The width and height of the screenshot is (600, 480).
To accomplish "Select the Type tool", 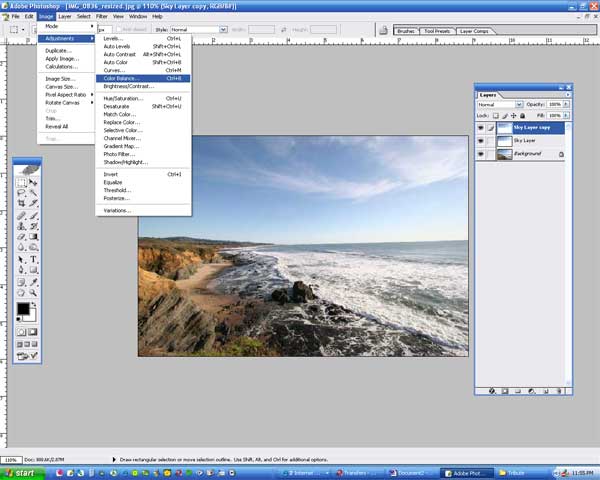I will coord(33,260).
